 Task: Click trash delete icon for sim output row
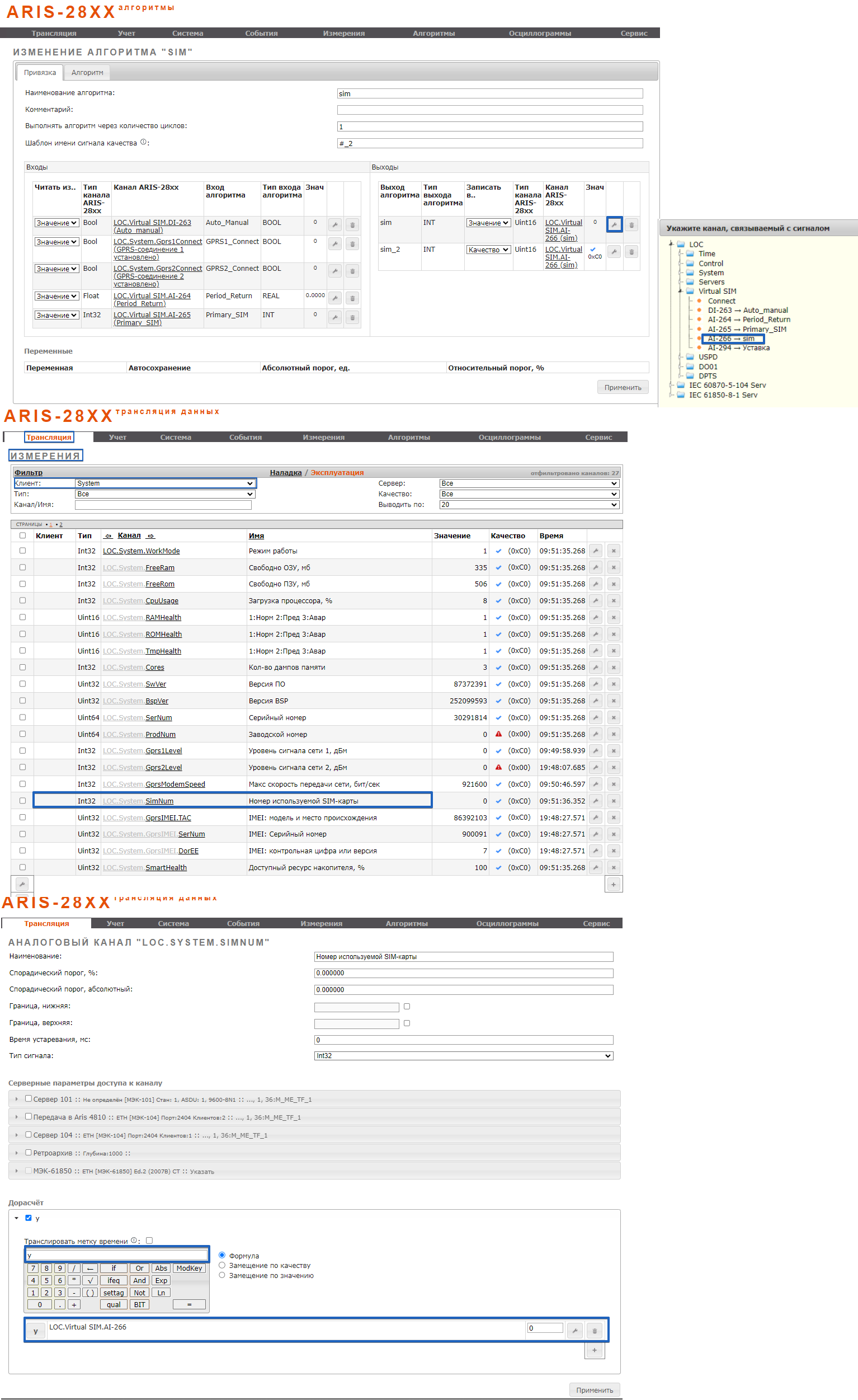coord(631,225)
